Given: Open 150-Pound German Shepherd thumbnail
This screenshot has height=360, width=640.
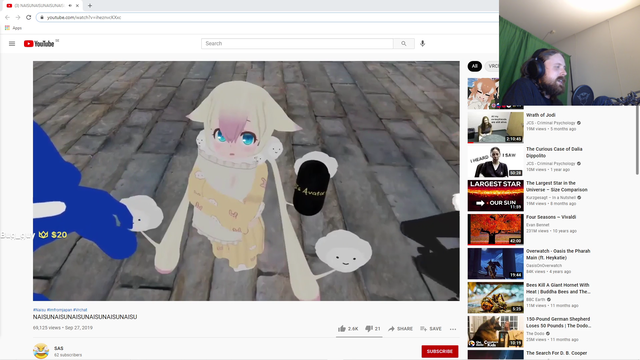Looking at the screenshot, I should [x=496, y=331].
